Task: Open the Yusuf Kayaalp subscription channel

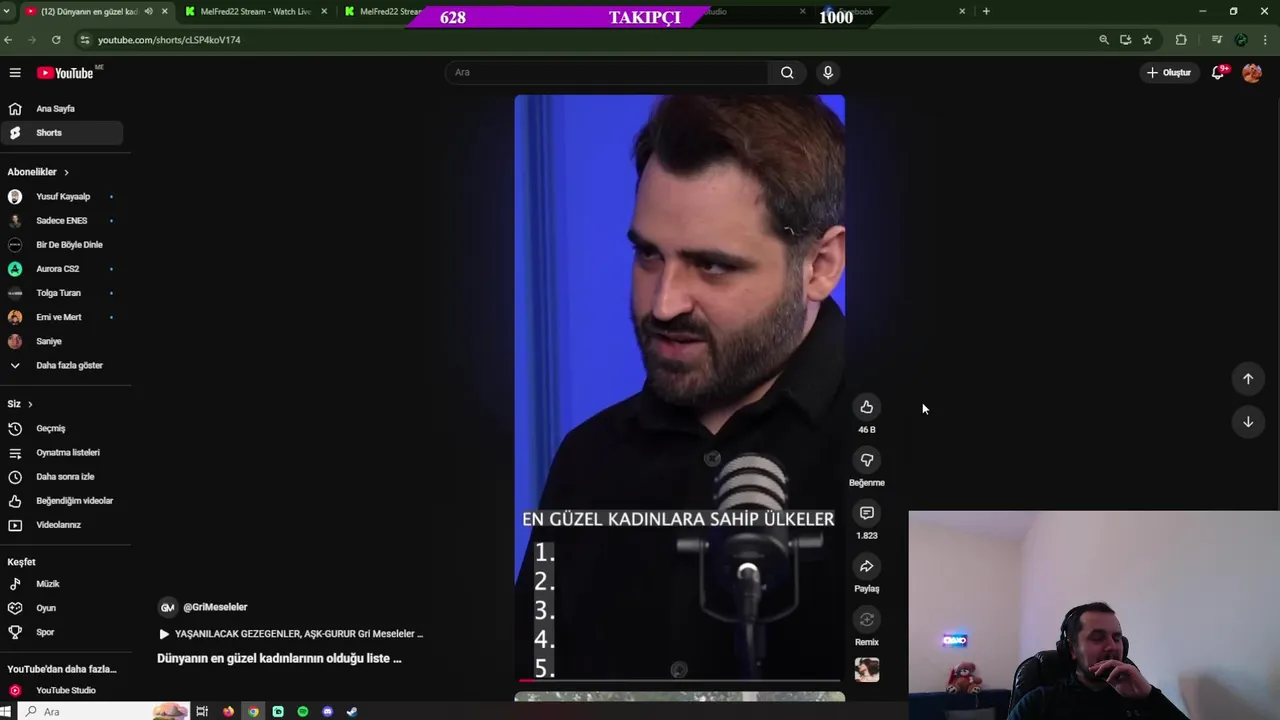Action: coord(62,197)
